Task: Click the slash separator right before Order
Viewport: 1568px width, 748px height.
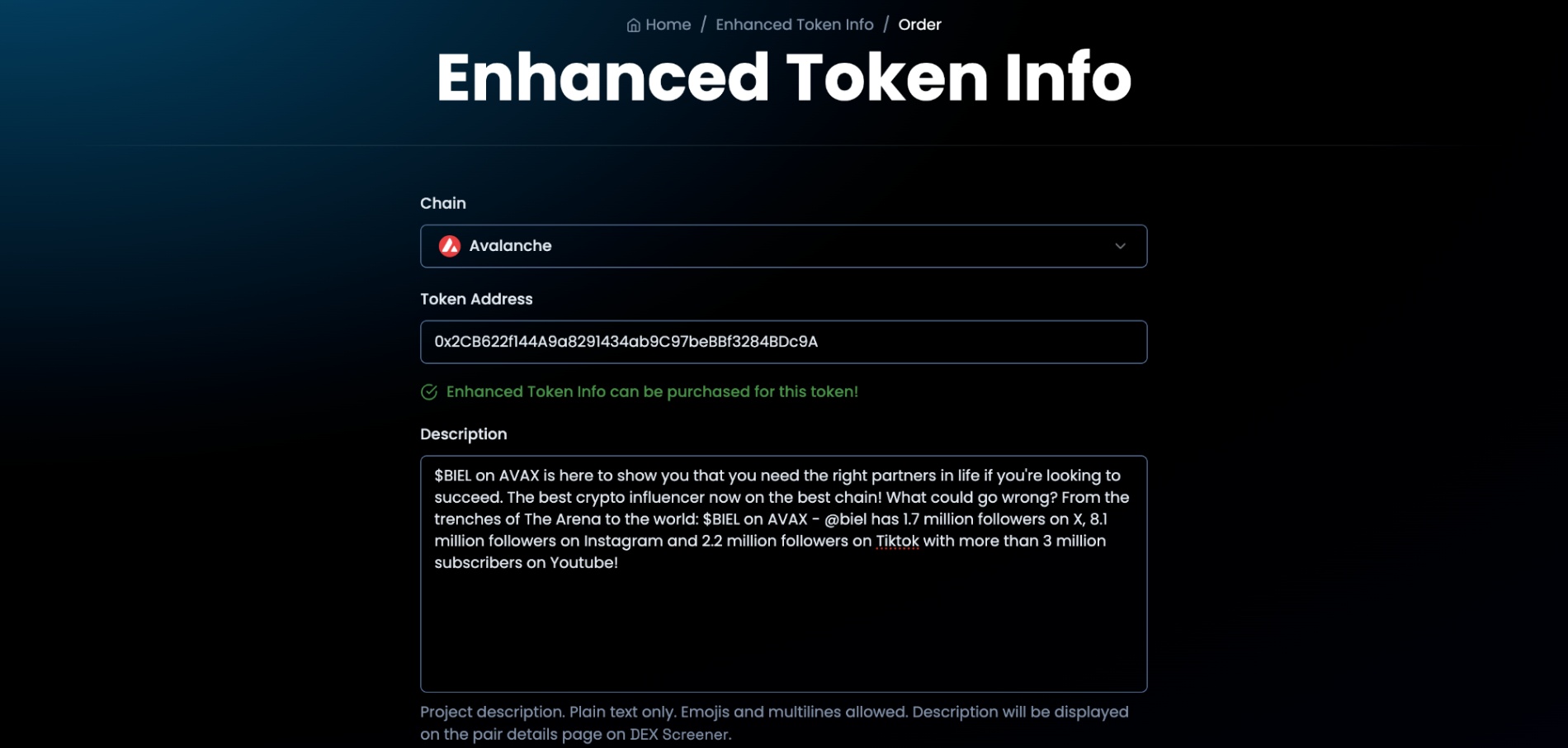Action: 886,25
